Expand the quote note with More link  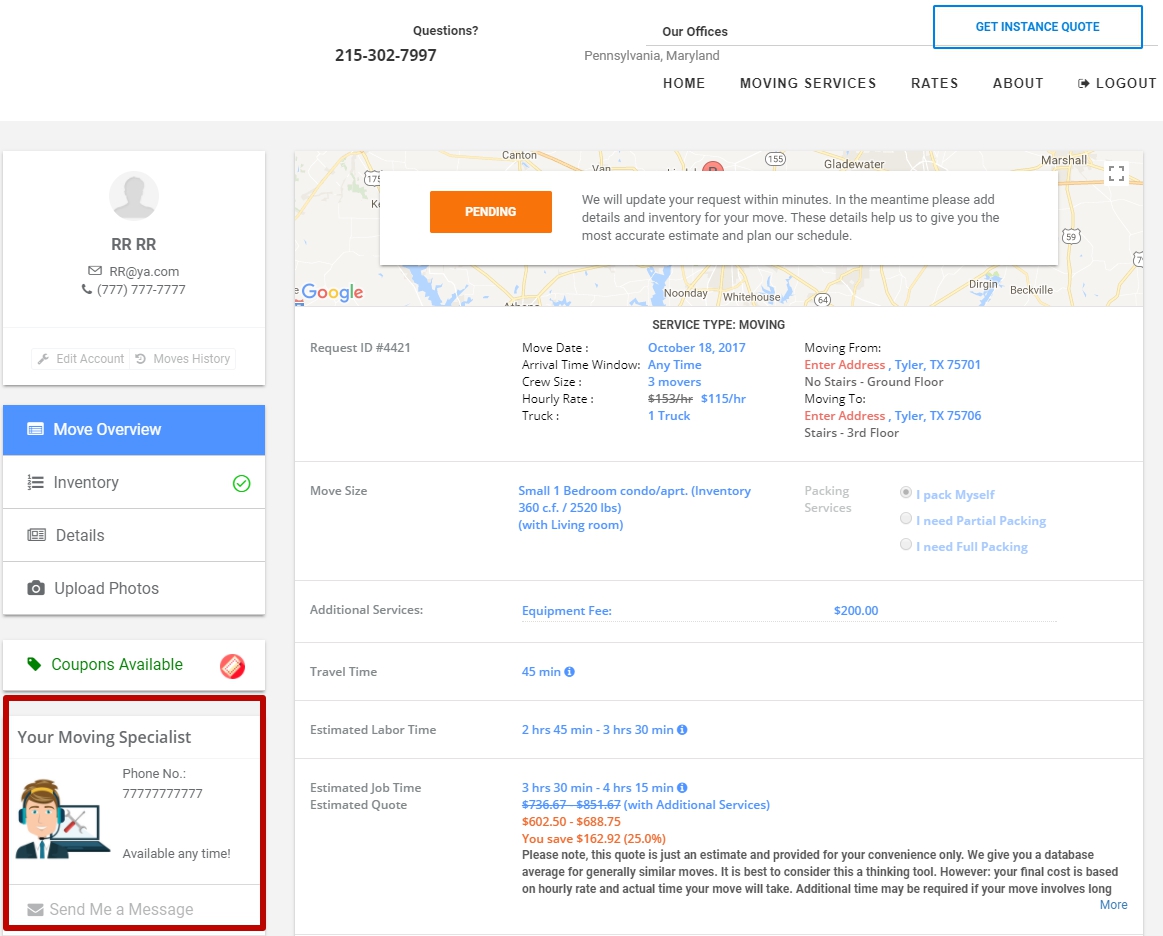pyautogui.click(x=1113, y=905)
